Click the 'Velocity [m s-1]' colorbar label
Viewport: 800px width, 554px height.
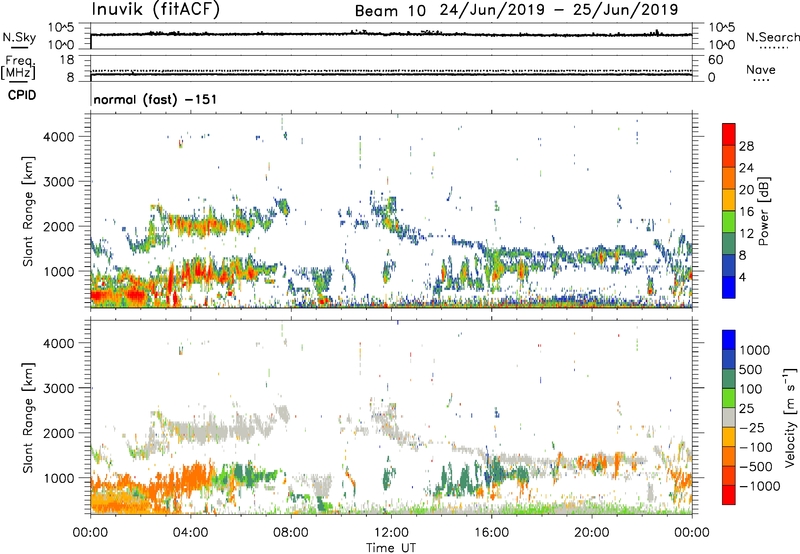[790, 417]
